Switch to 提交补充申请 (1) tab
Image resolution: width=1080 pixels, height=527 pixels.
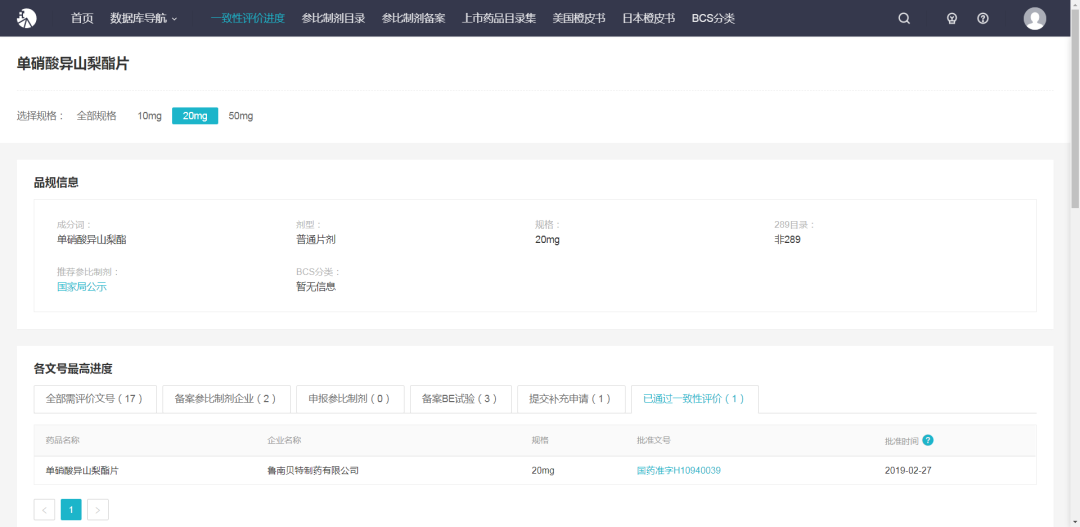571,399
